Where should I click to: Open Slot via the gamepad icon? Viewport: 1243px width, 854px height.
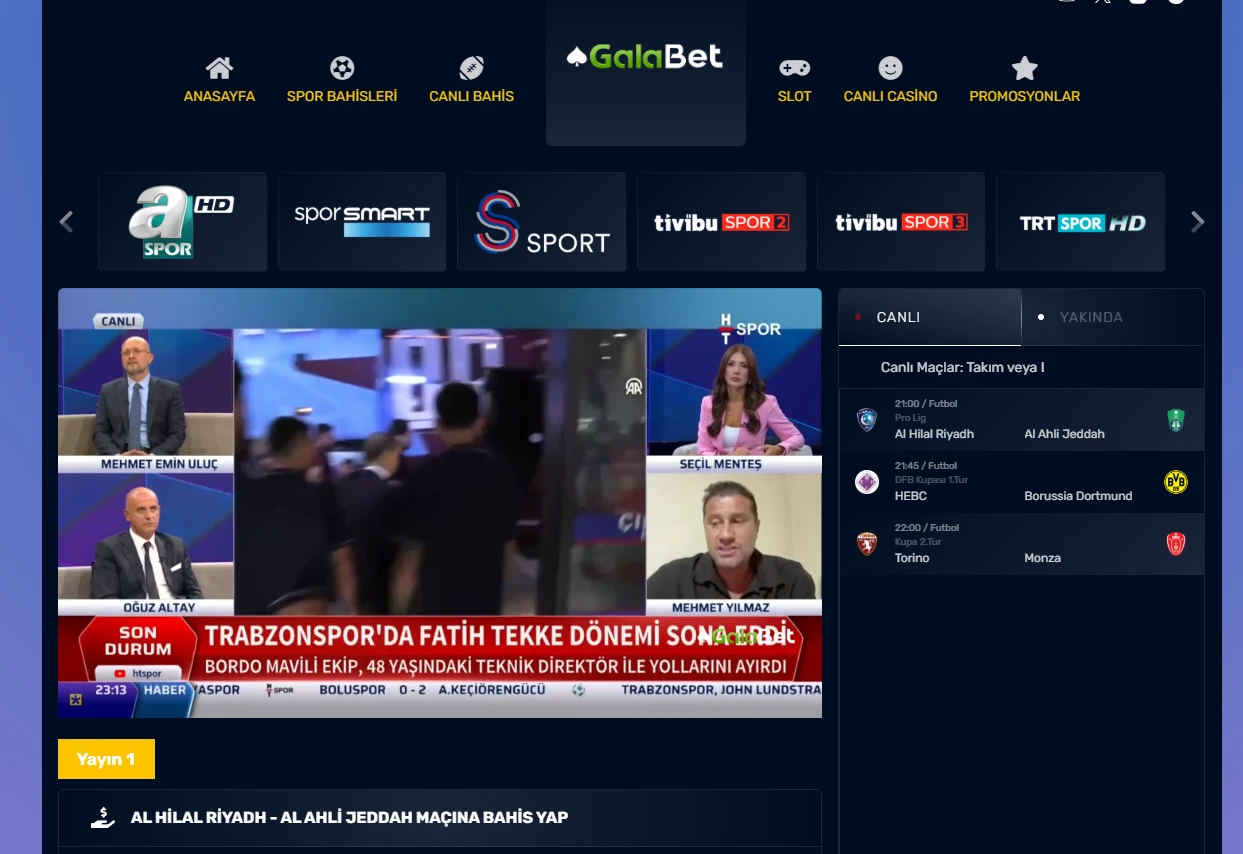coord(795,68)
